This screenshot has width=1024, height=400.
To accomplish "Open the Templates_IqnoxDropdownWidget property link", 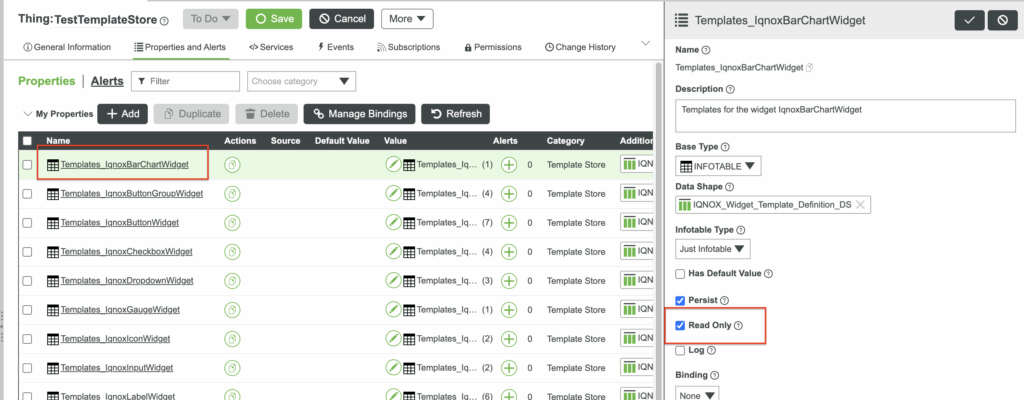I will click(120, 281).
